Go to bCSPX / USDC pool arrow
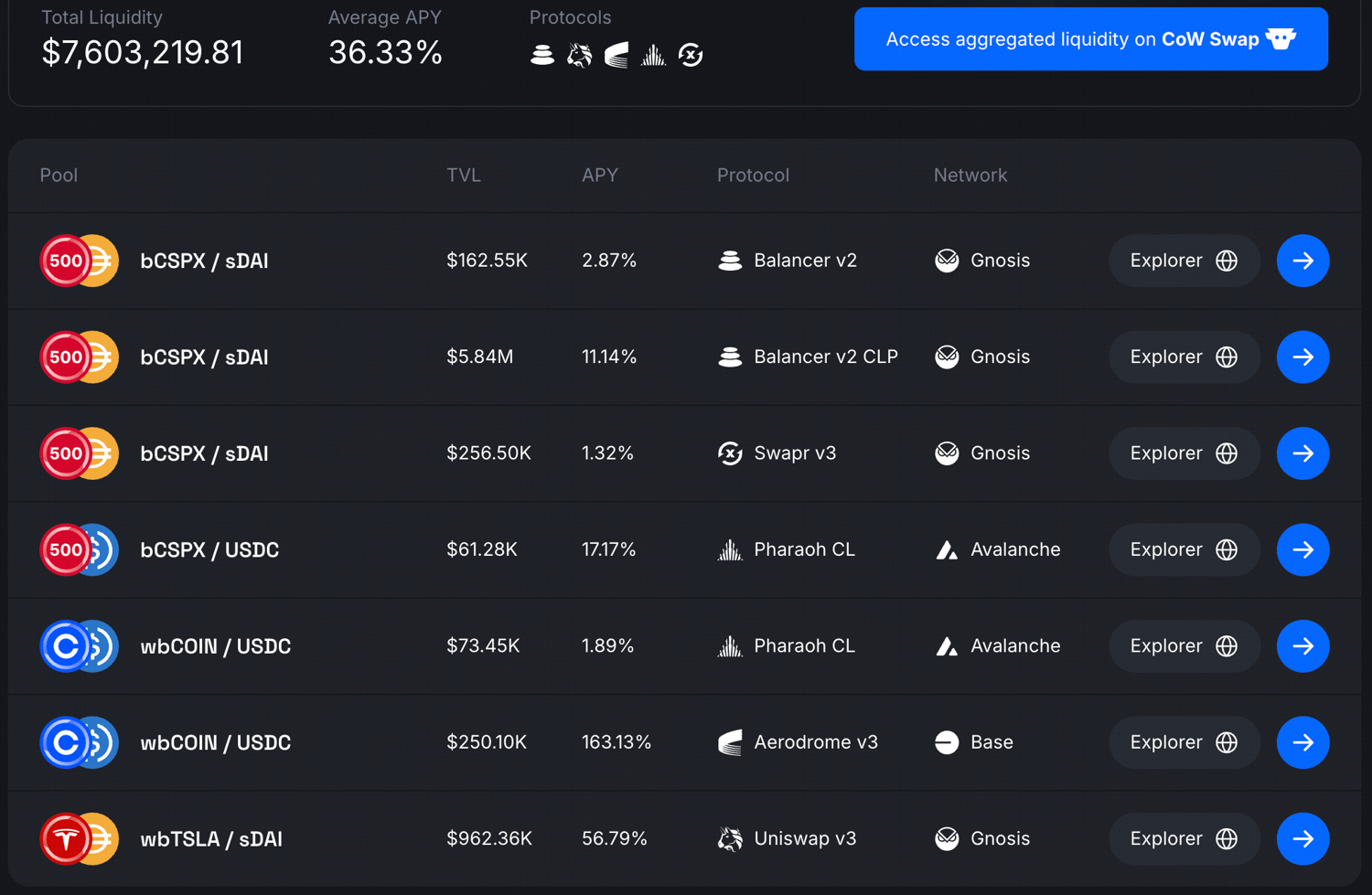Image resolution: width=1372 pixels, height=895 pixels. pos(1302,549)
